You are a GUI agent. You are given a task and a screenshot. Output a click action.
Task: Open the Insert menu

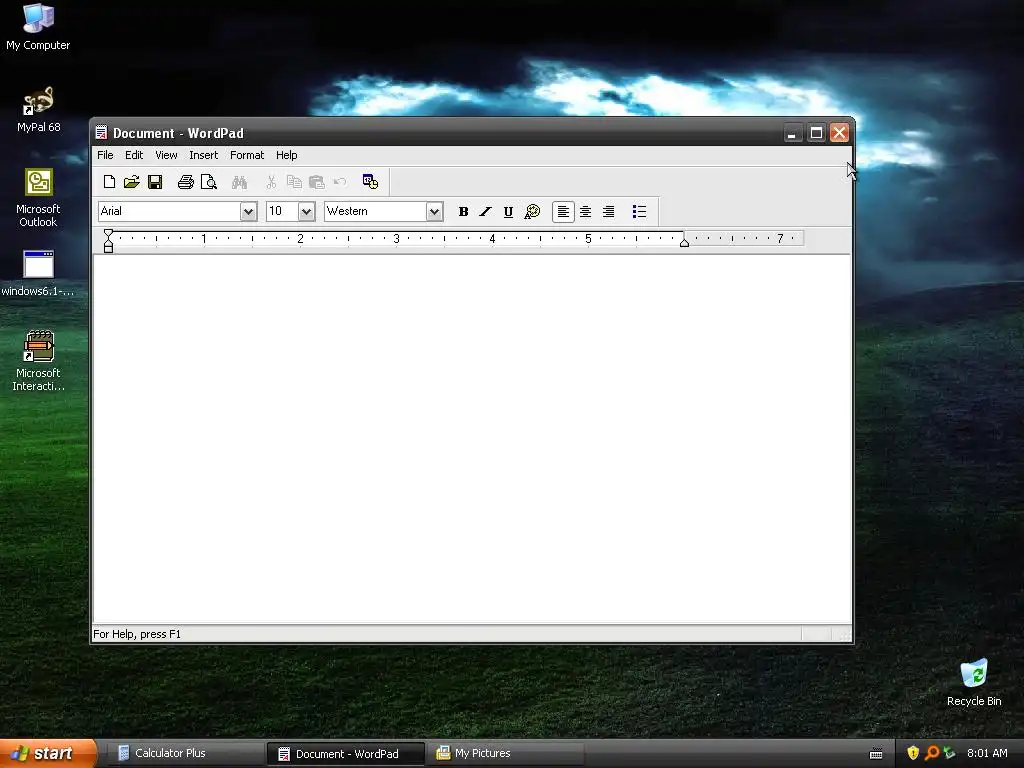point(204,155)
